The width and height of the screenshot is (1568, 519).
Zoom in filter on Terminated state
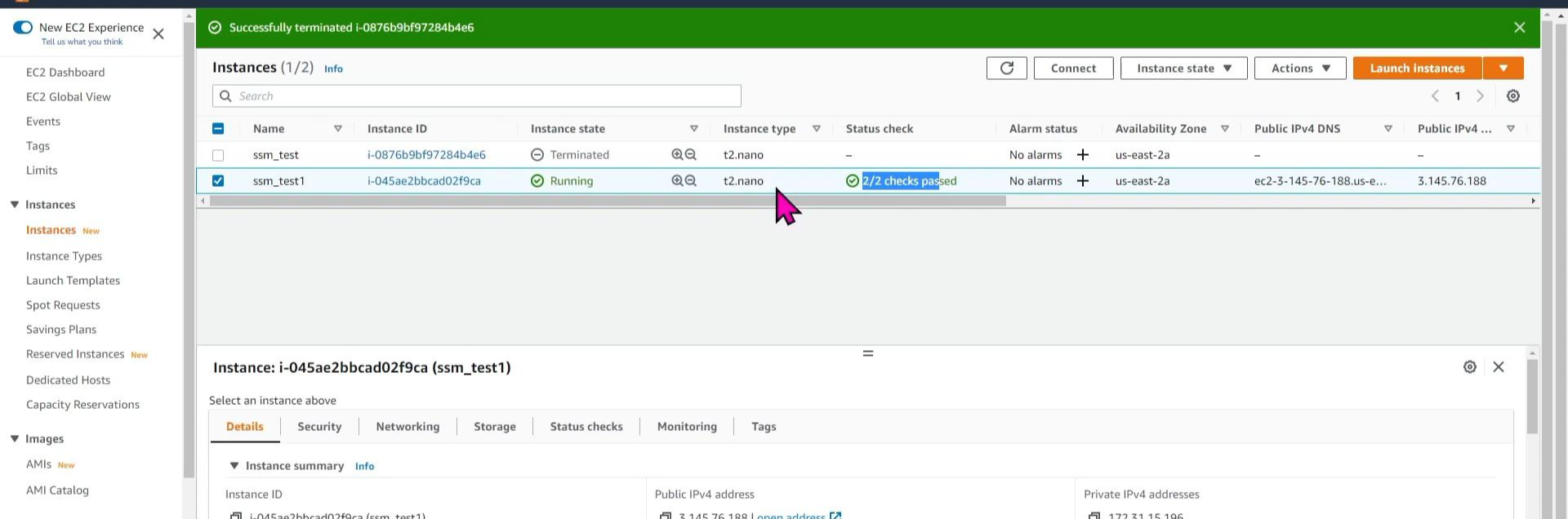tap(677, 155)
